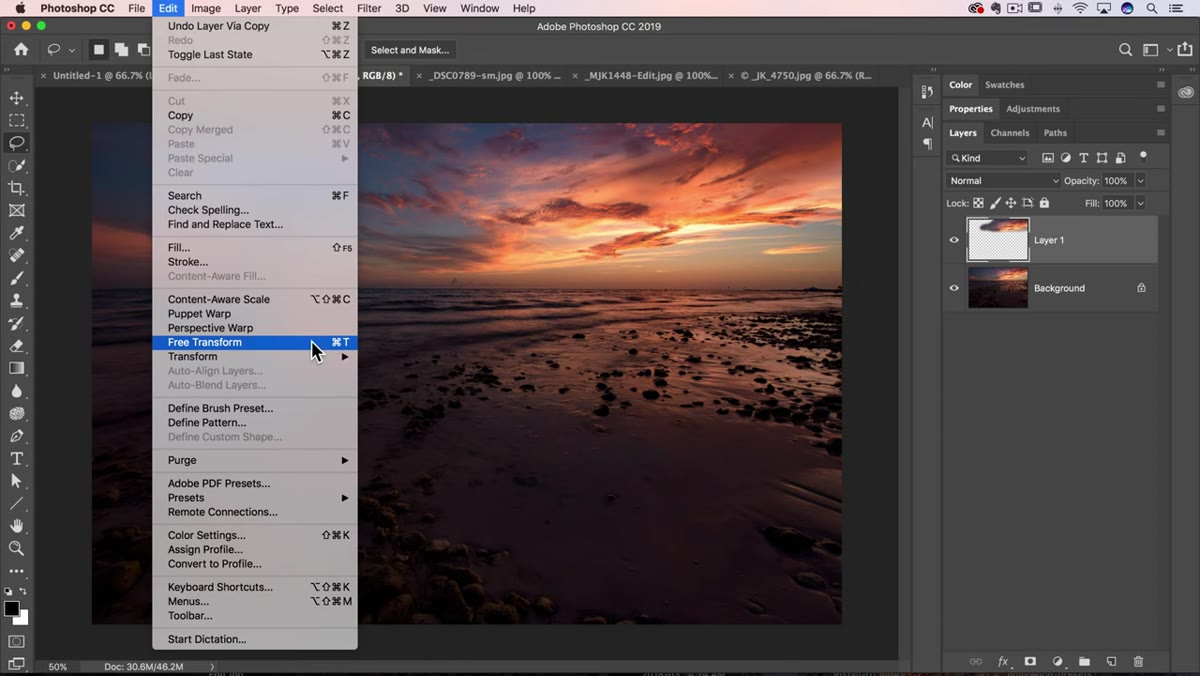Select the Blur tool
Screen dimensions: 1200x676
point(17,391)
